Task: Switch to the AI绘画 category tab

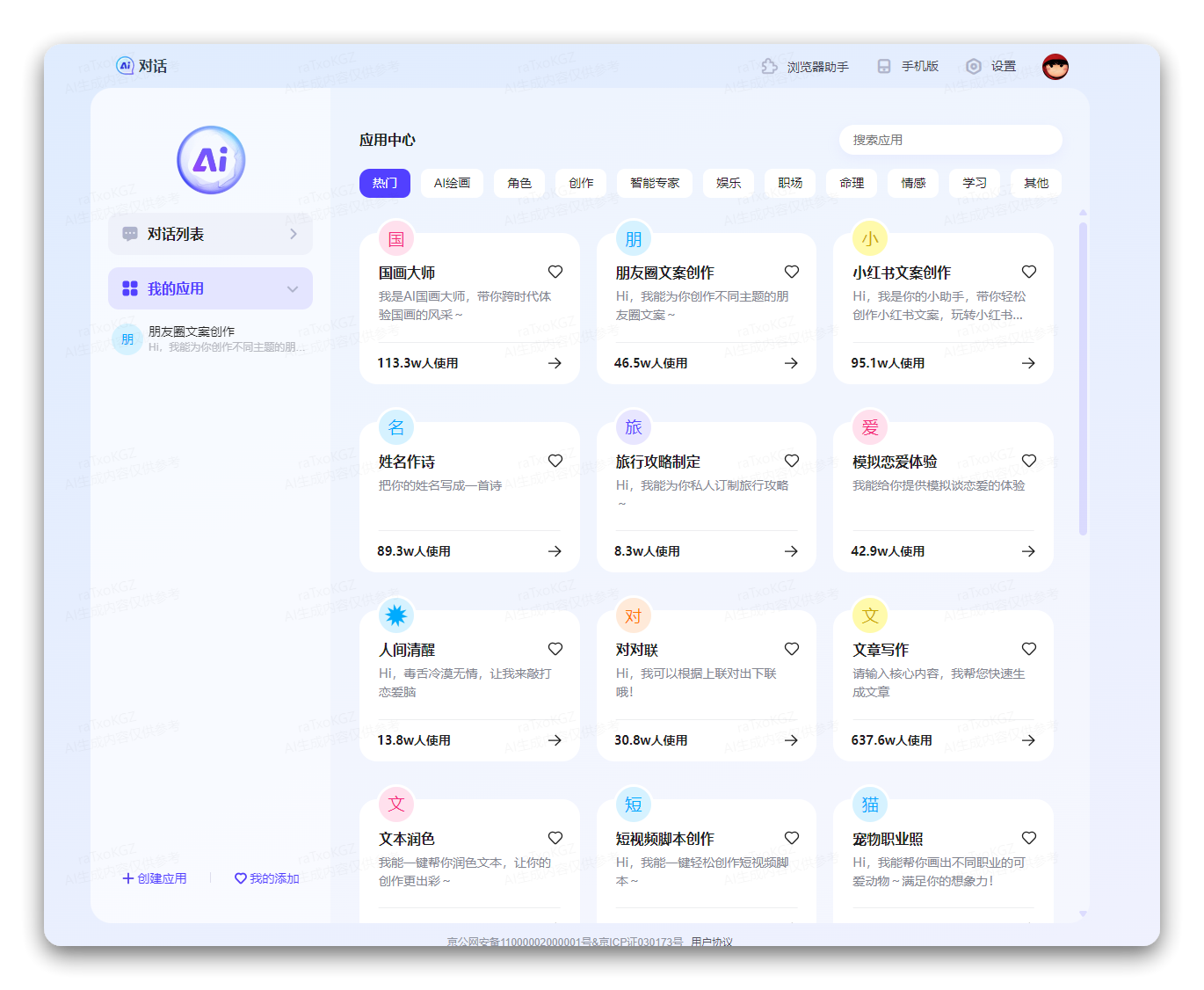Action: (452, 183)
